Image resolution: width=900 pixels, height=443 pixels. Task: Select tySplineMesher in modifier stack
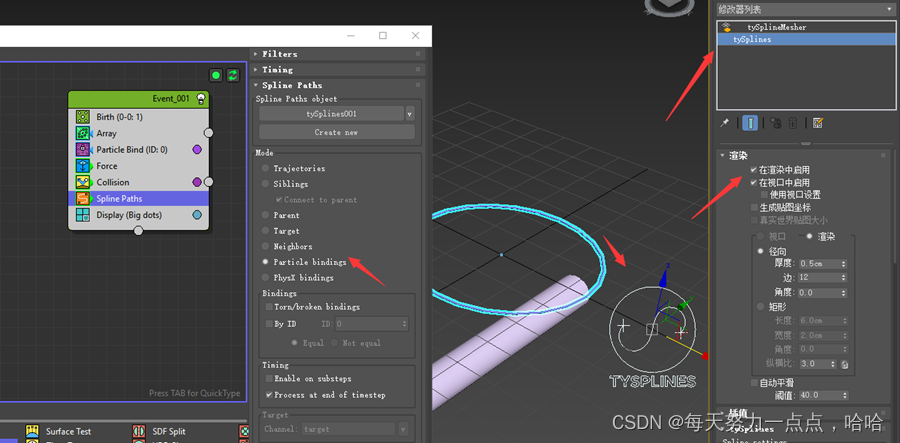click(x=777, y=27)
